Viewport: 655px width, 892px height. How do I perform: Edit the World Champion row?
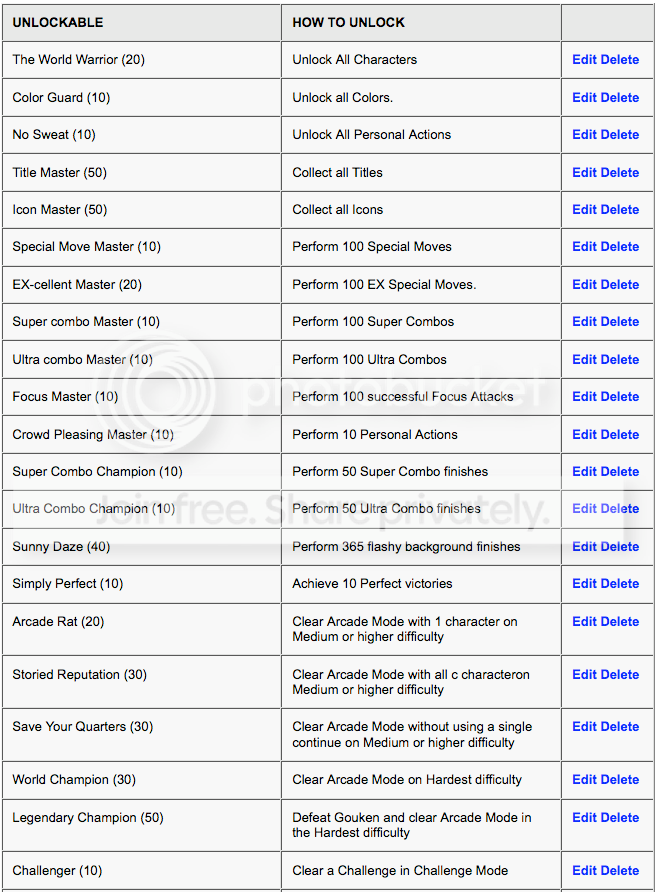click(x=584, y=780)
